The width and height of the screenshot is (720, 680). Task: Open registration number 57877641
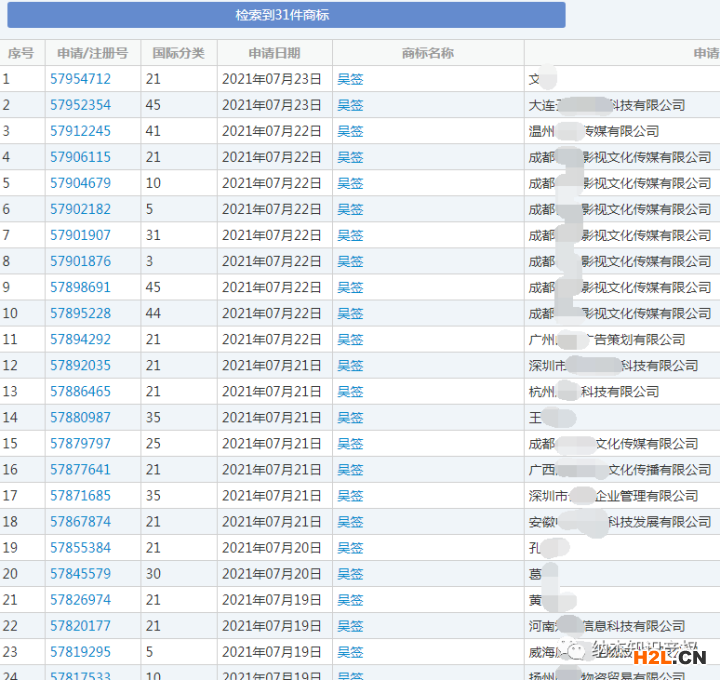click(x=80, y=469)
